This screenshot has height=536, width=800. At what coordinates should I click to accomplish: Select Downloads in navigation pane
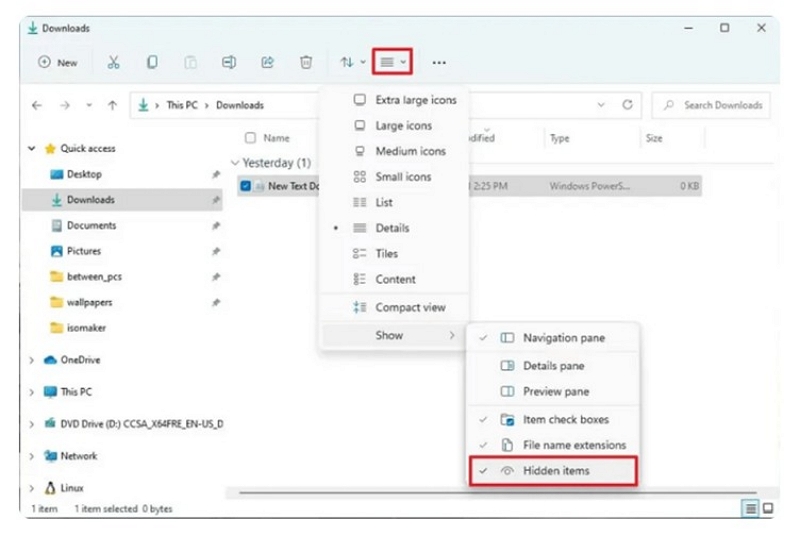[122, 199]
